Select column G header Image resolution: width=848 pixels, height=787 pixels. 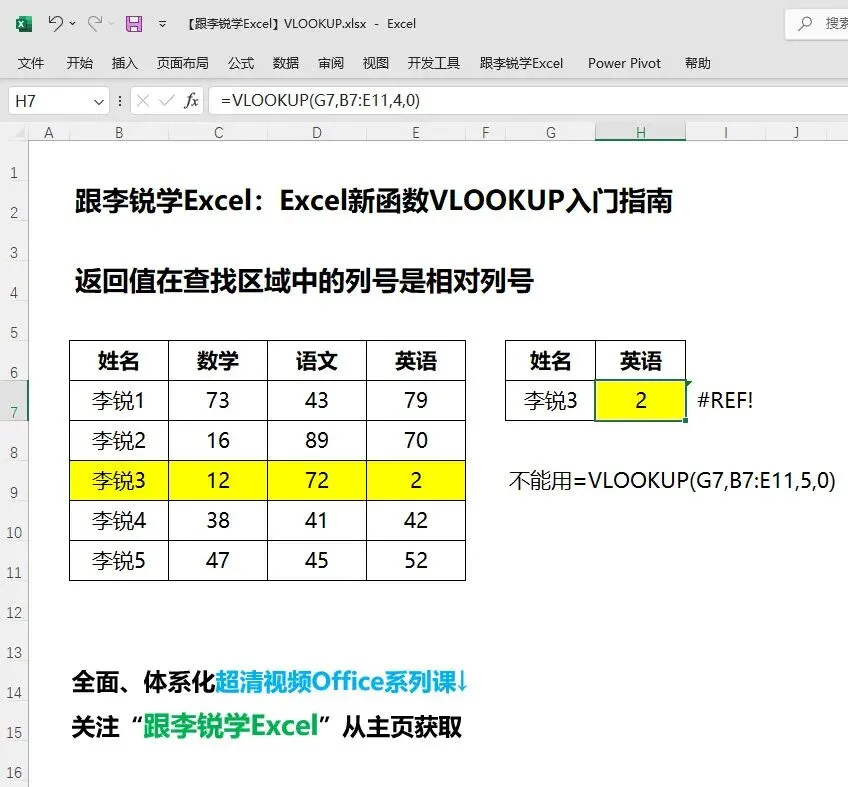pos(551,133)
